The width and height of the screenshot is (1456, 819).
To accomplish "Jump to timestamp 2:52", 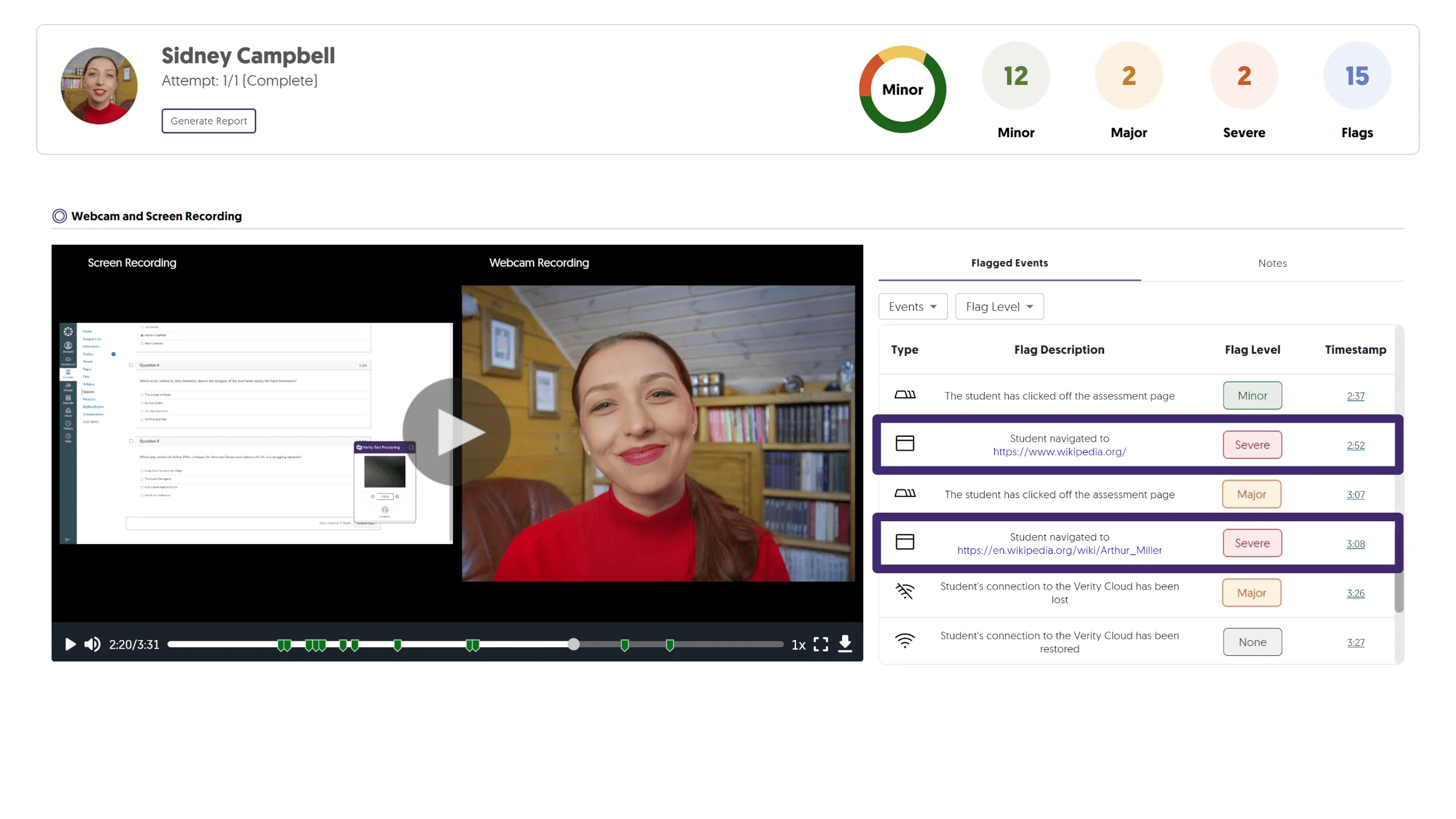I will pyautogui.click(x=1355, y=445).
